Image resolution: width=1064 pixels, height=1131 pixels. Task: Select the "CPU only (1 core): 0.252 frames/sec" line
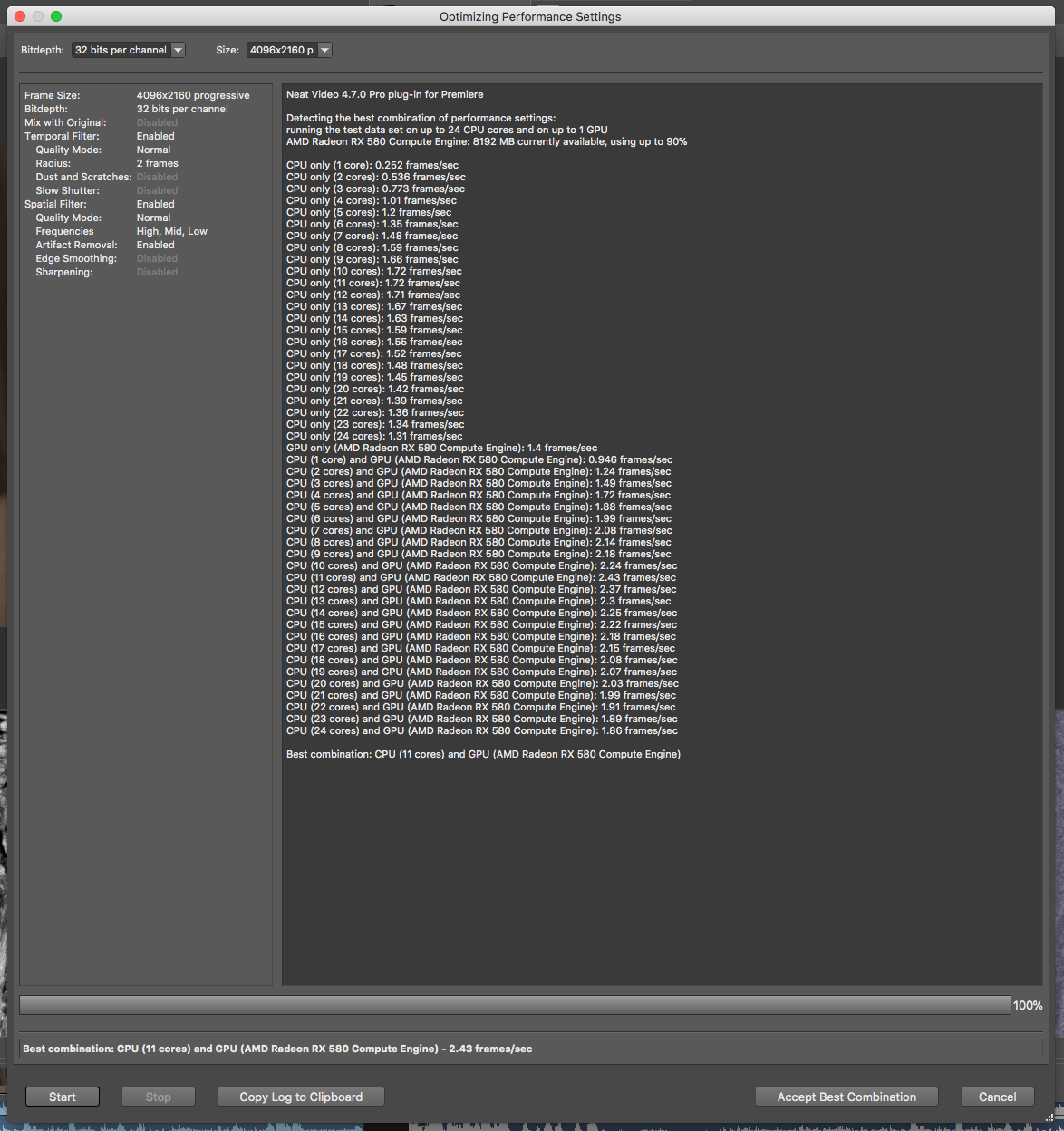[372, 165]
